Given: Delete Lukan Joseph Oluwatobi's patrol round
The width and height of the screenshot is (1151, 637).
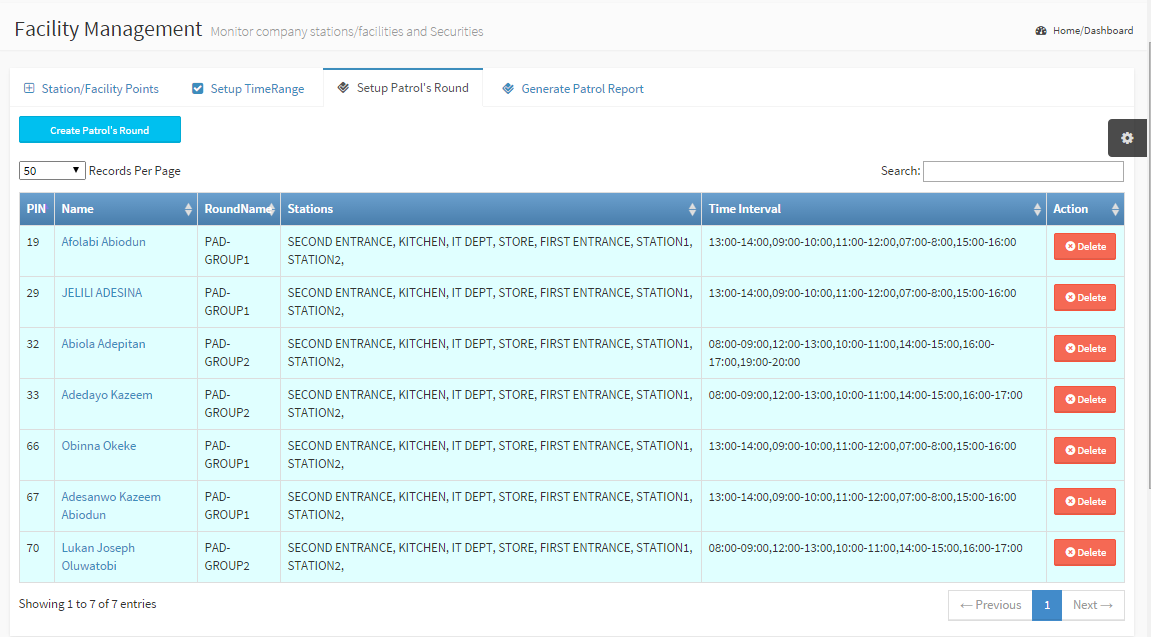Looking at the screenshot, I should pyautogui.click(x=1085, y=552).
